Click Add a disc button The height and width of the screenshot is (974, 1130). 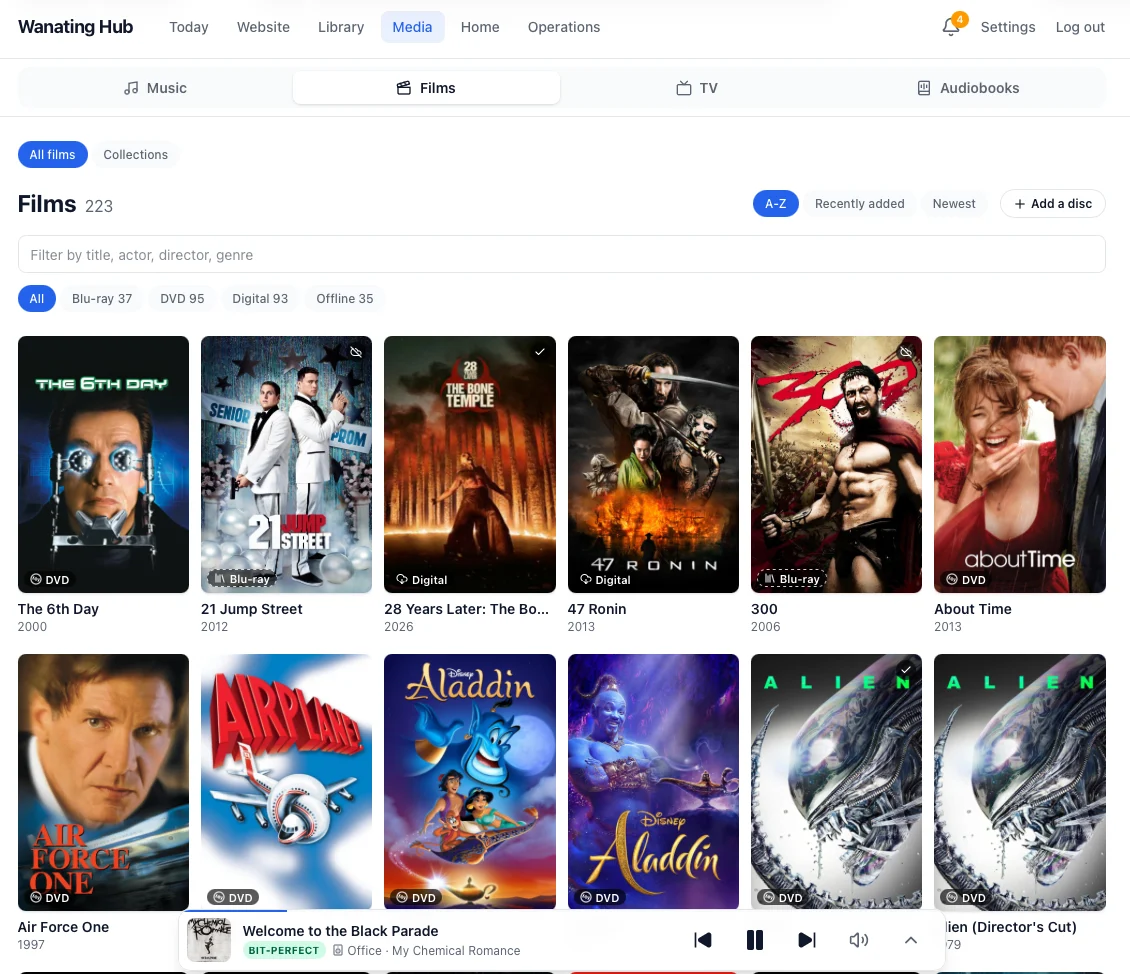1052,204
